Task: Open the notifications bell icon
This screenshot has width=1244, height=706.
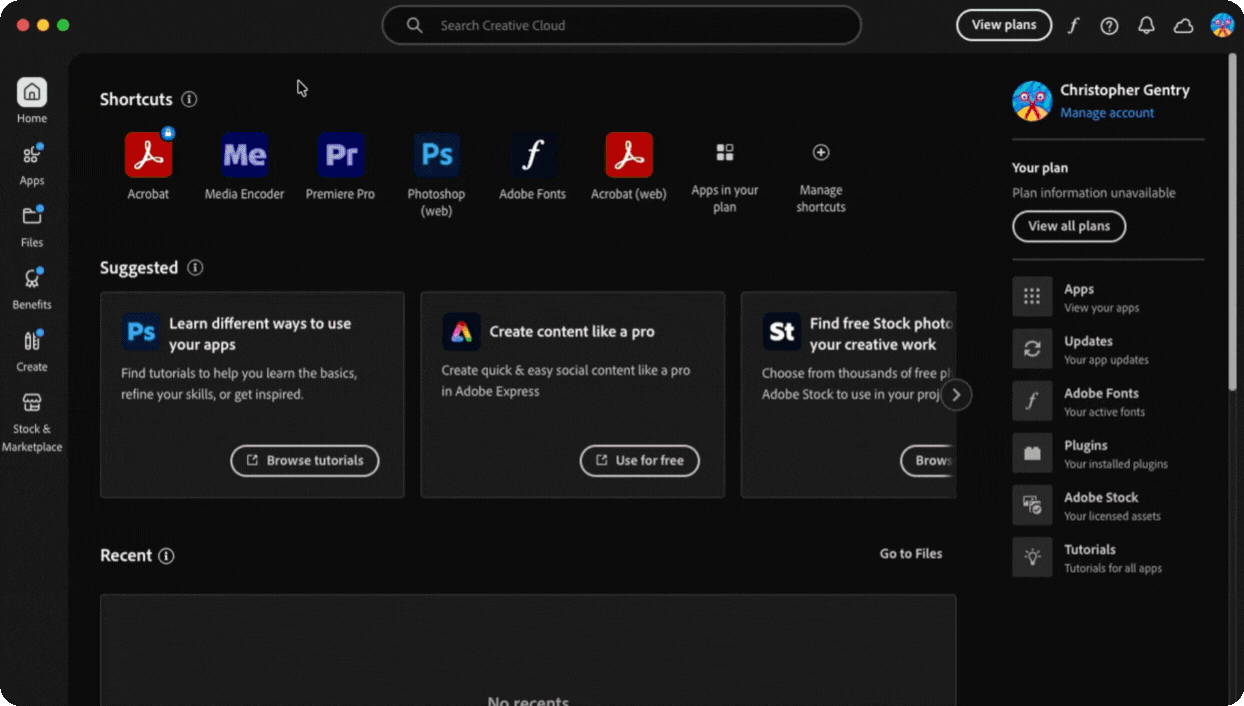Action: point(1147,26)
